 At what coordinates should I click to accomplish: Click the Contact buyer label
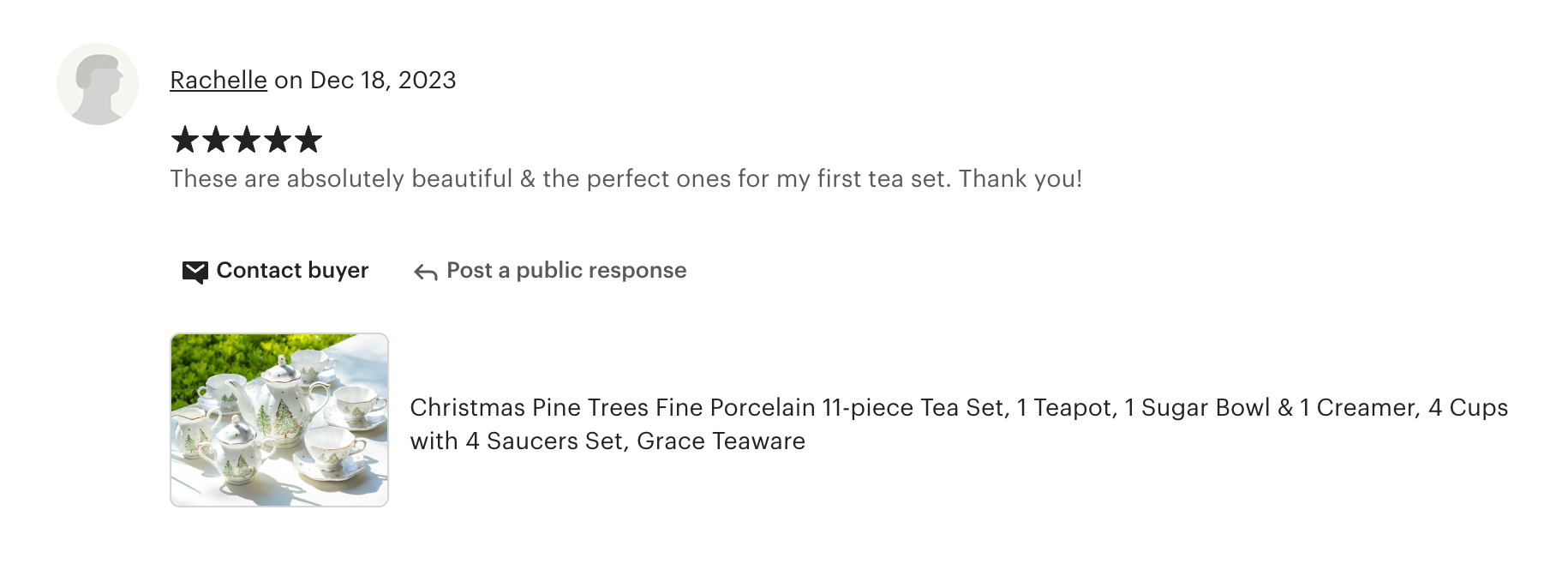292,271
